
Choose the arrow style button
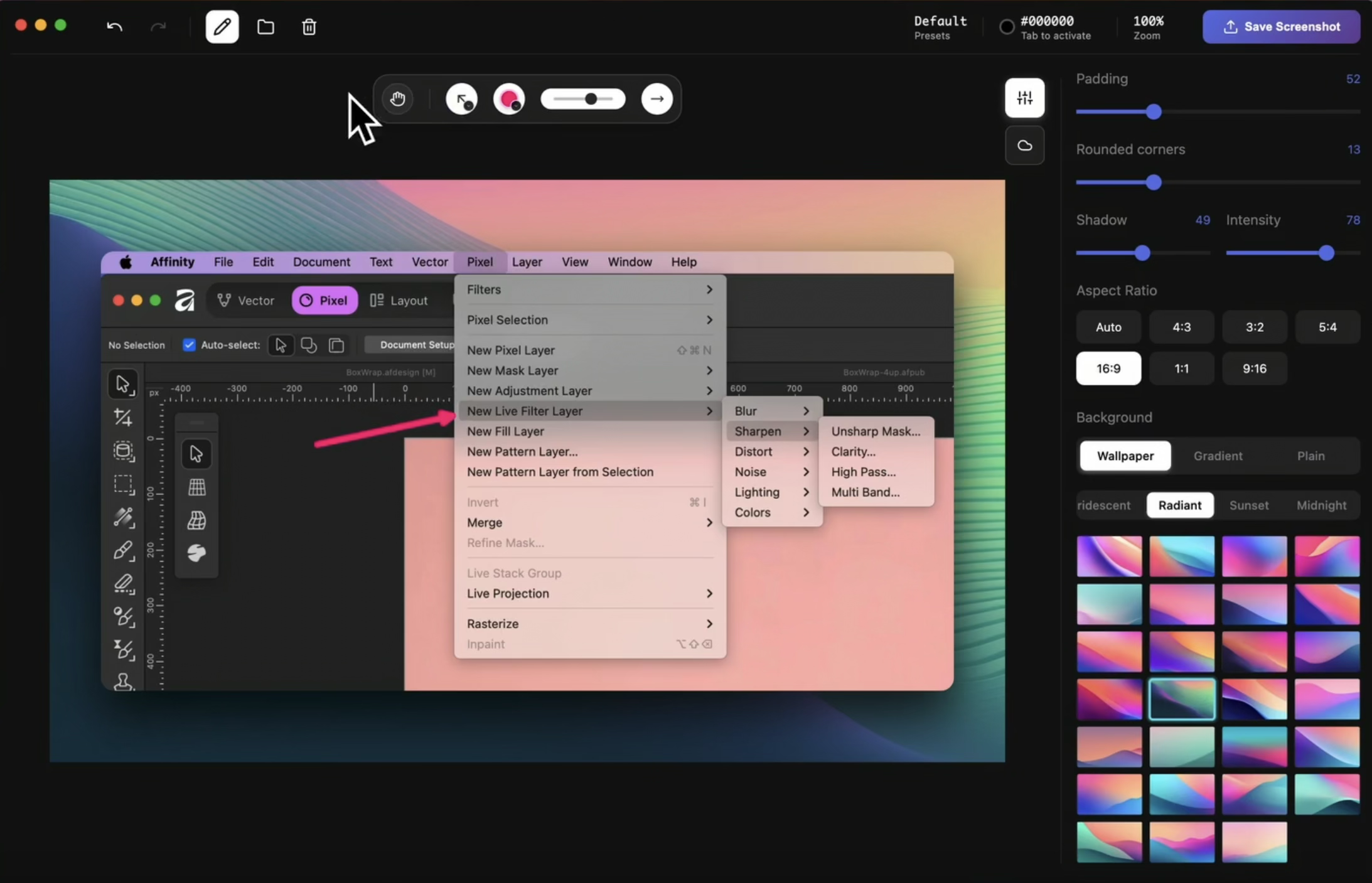462,99
